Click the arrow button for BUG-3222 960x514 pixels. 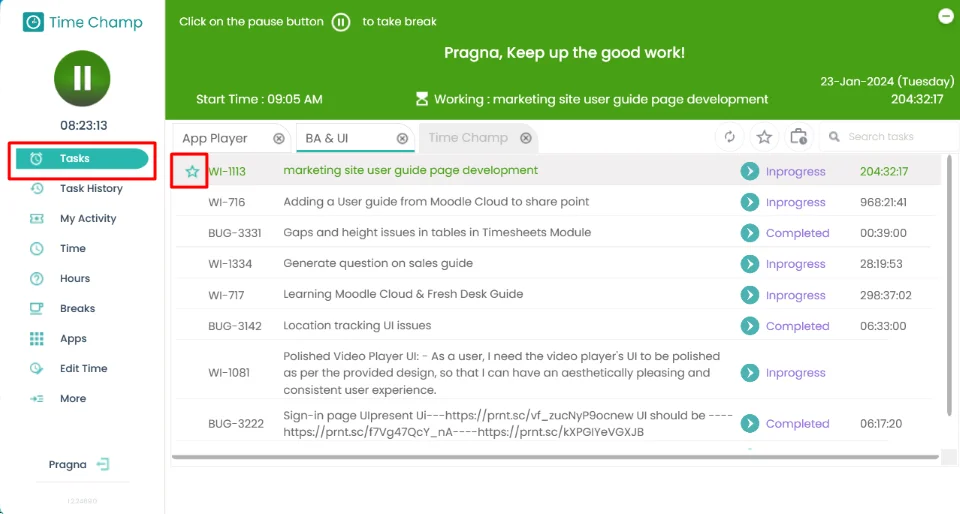[749, 423]
